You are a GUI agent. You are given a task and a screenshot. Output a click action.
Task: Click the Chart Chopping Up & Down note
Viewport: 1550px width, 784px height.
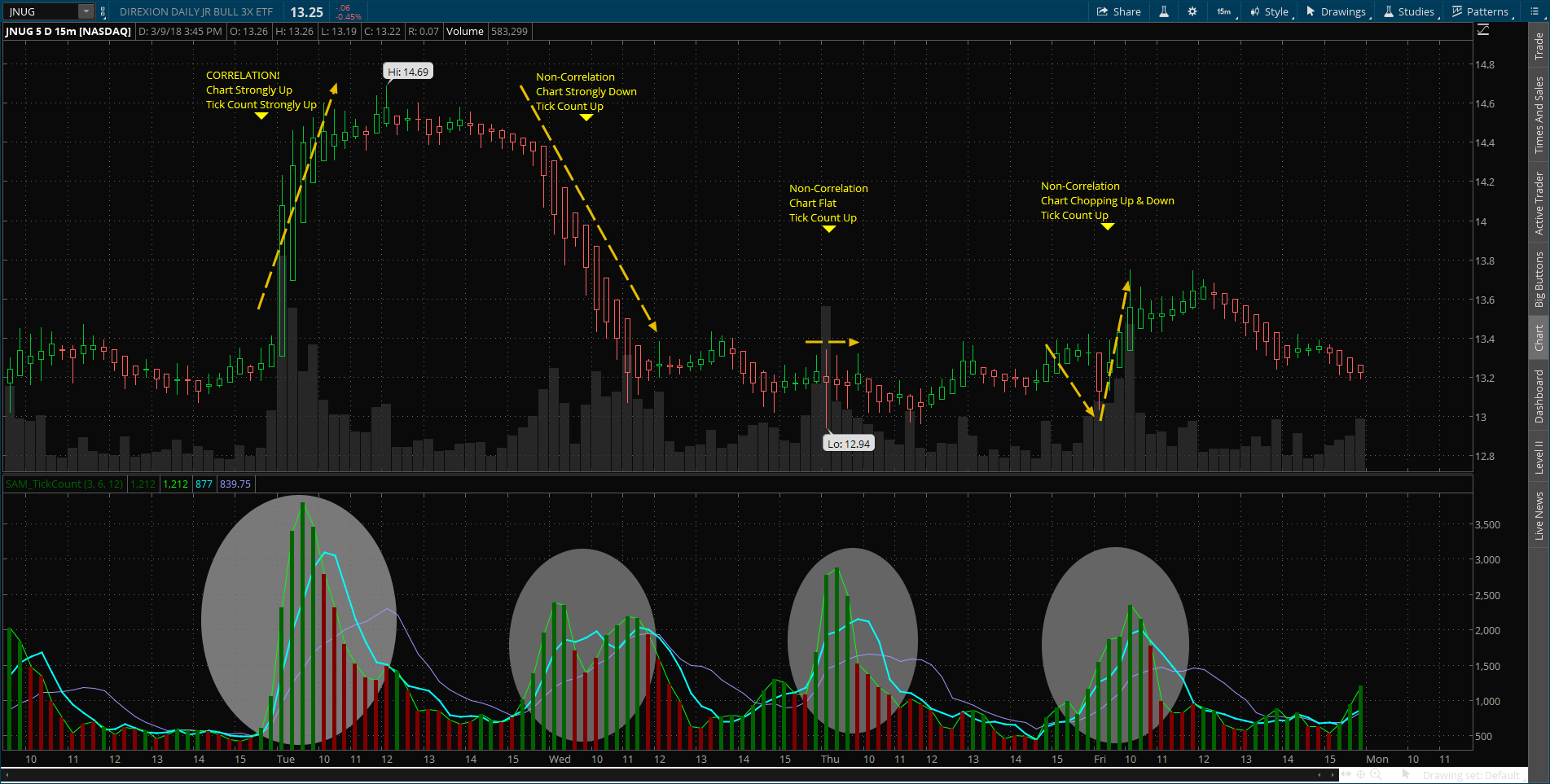click(1108, 200)
